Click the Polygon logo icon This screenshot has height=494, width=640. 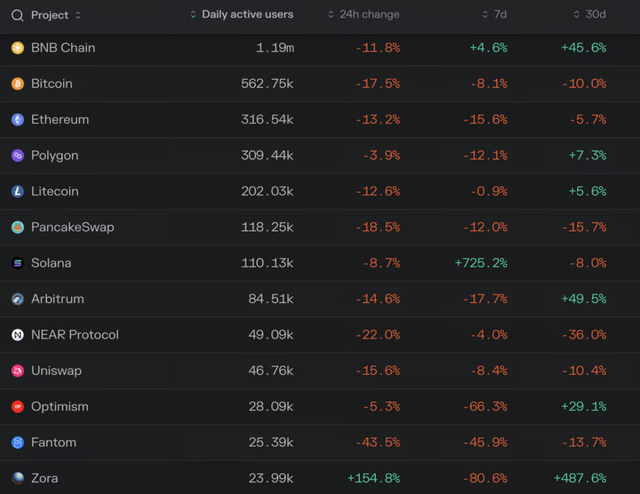coord(17,156)
